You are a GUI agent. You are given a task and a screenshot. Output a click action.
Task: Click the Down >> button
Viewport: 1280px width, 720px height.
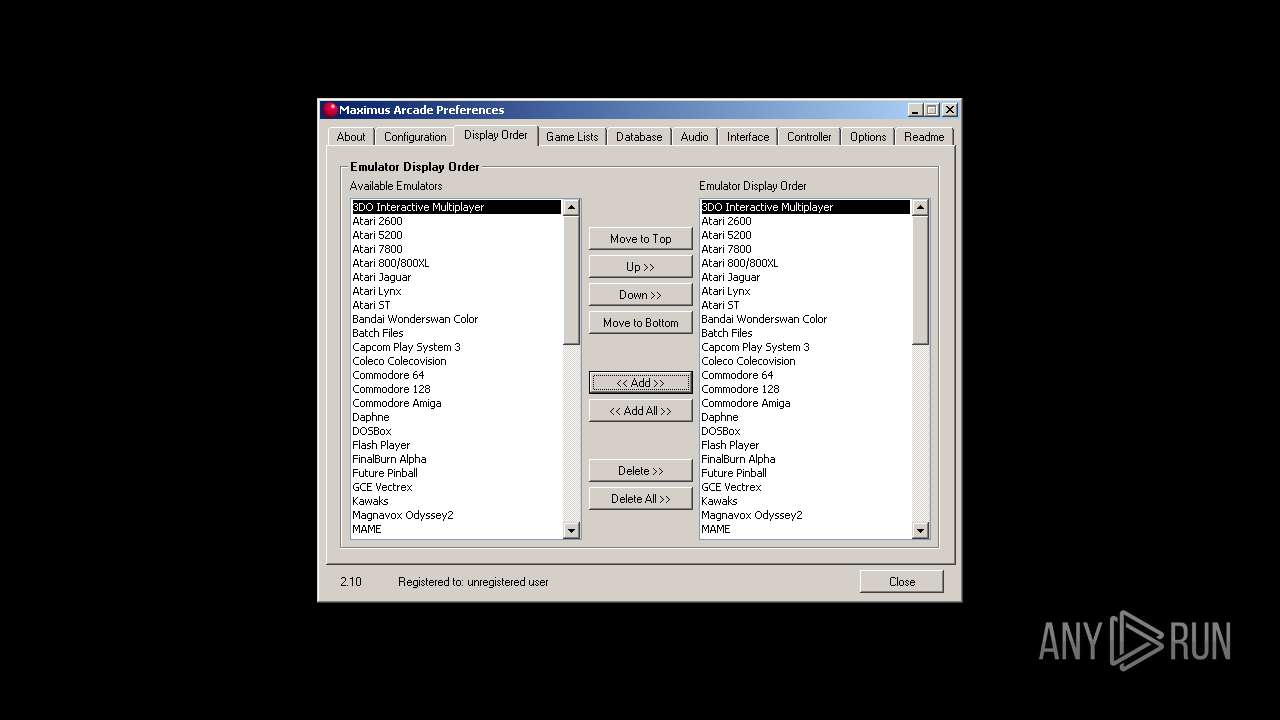[641, 295]
